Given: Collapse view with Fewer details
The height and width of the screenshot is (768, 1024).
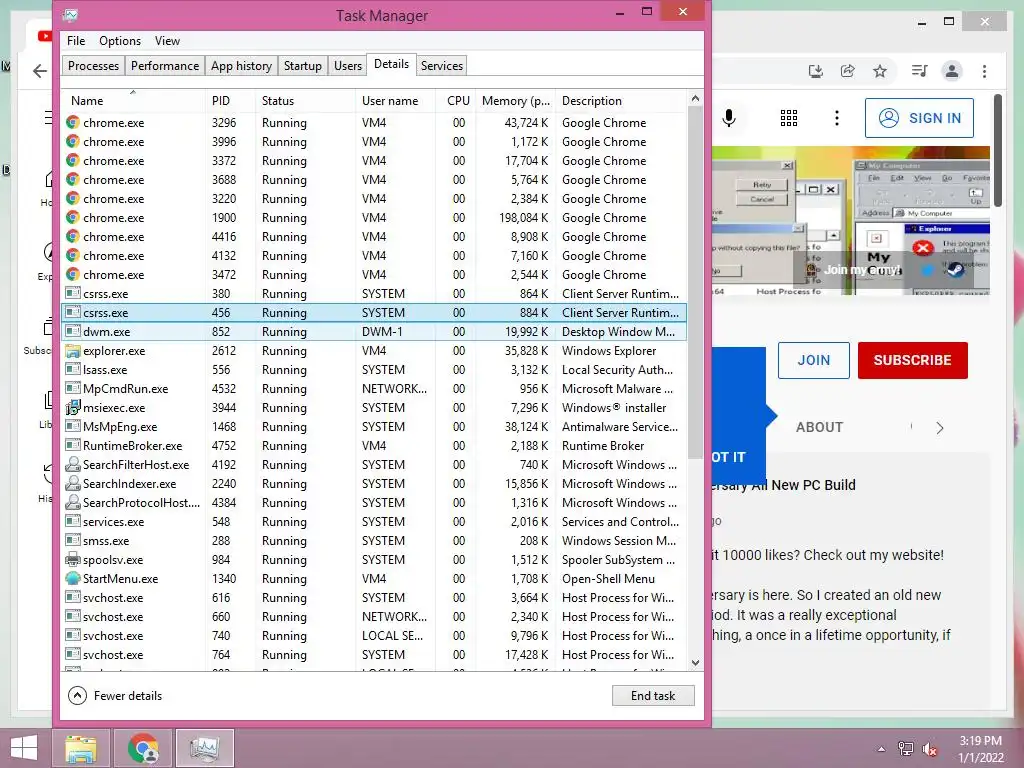Looking at the screenshot, I should pos(115,696).
